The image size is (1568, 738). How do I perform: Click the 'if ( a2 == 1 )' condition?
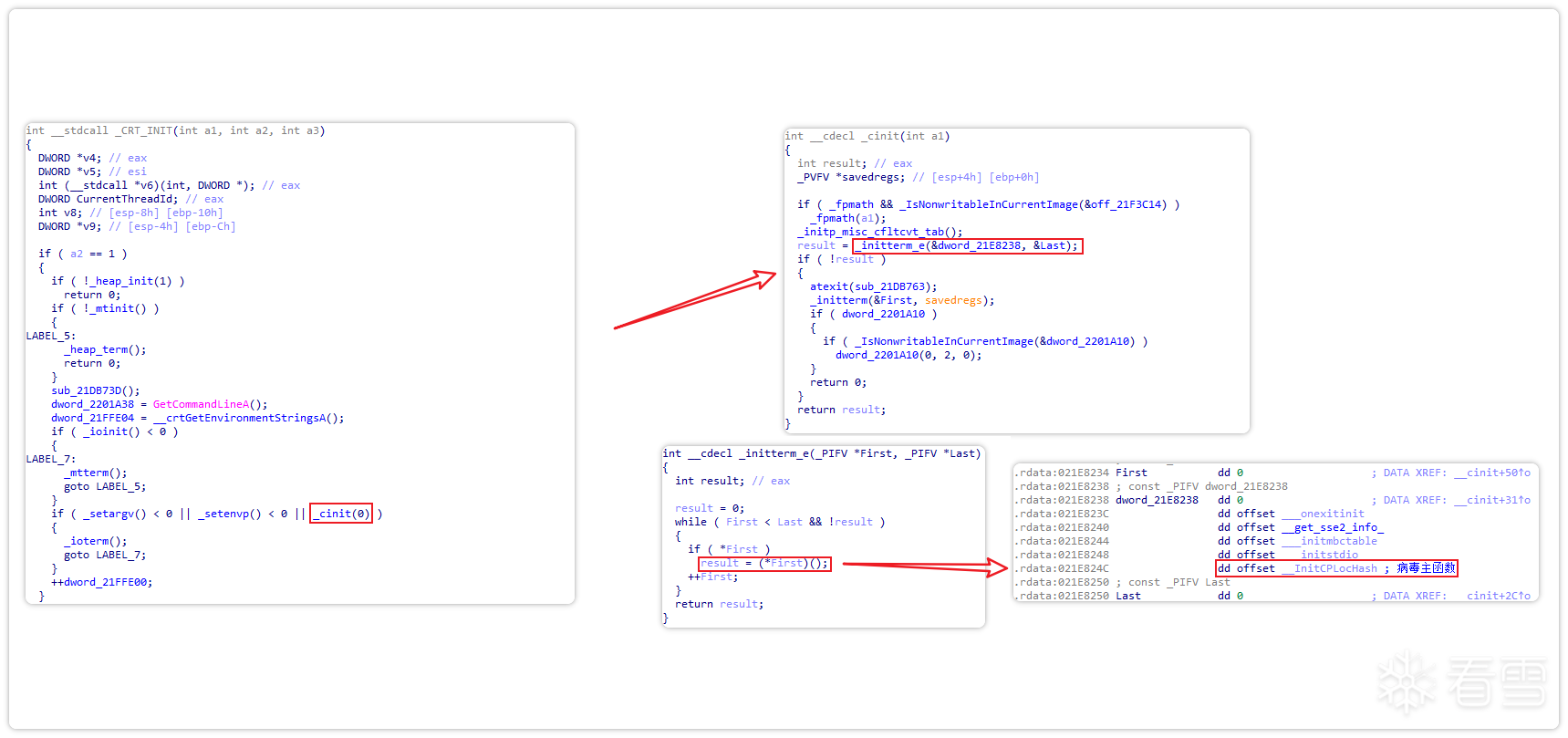click(82, 254)
